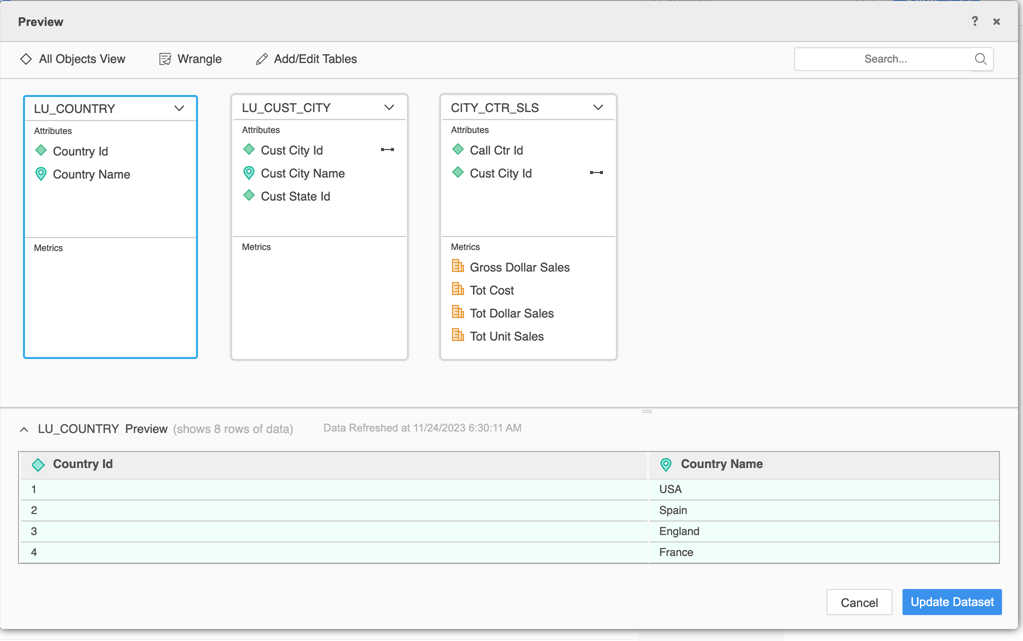Open the Wrangle option
The image size is (1023, 641).
coord(190,59)
